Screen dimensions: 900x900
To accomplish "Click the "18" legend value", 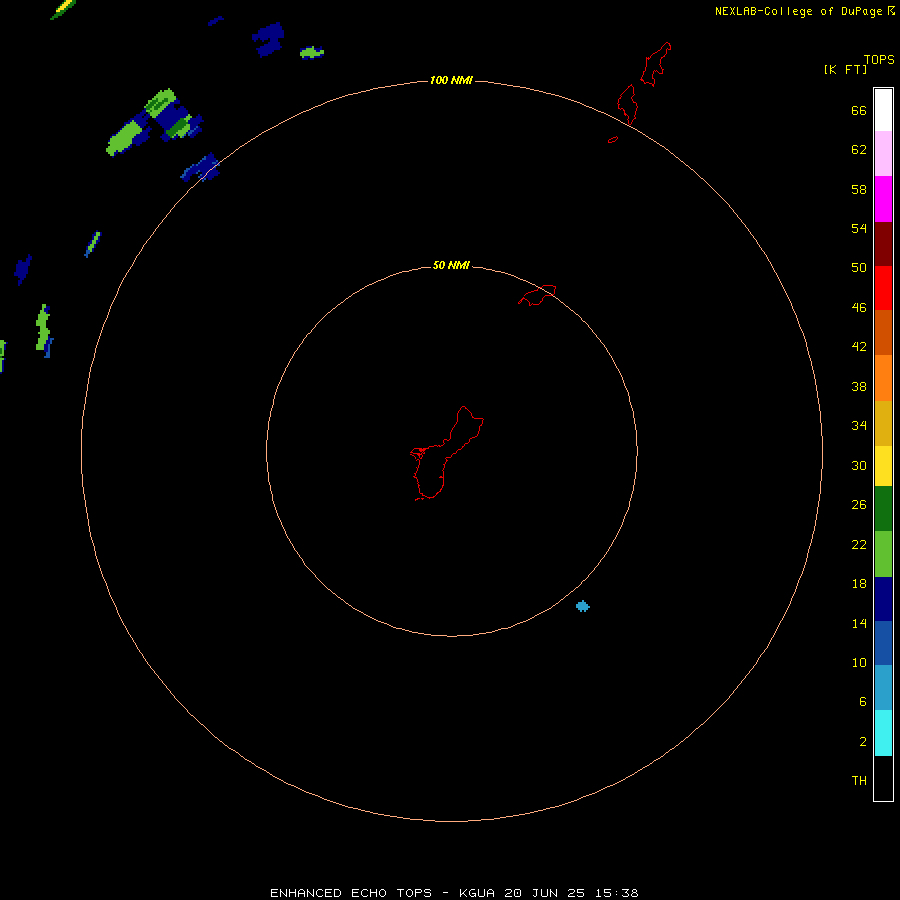I will tap(859, 584).
